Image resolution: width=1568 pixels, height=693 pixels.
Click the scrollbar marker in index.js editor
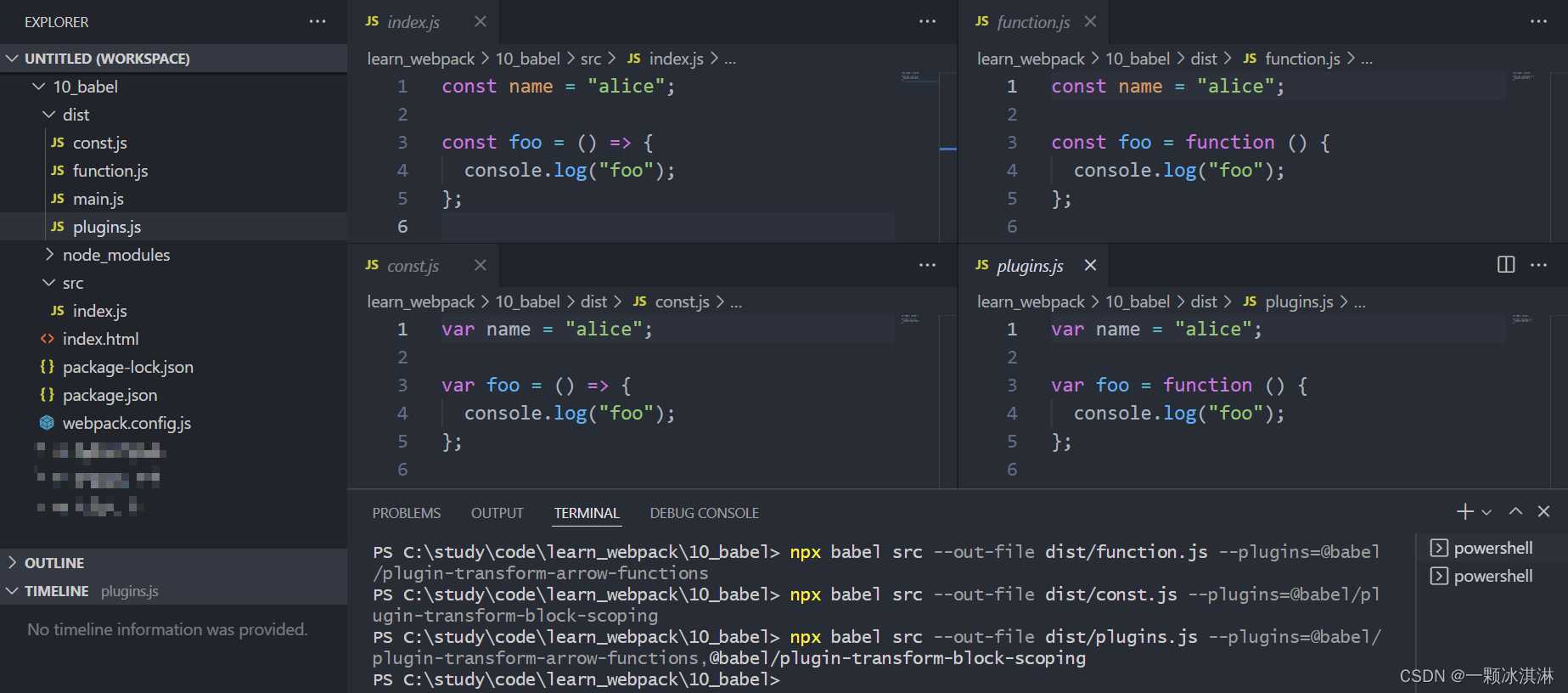[948, 149]
